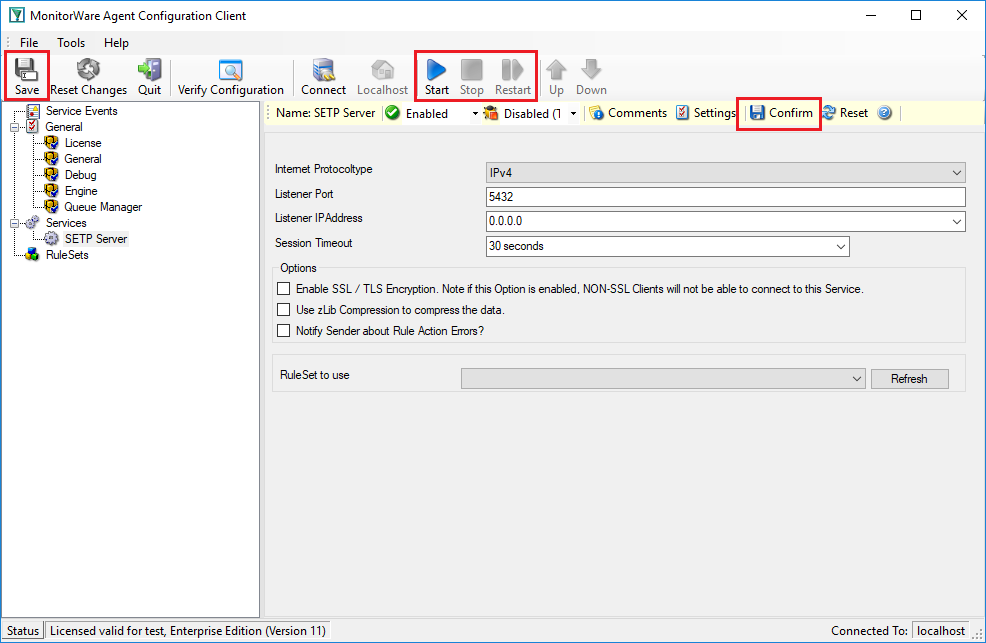Open Verify Configuration from the toolbar
Screen dimensions: 986x643
click(231, 77)
